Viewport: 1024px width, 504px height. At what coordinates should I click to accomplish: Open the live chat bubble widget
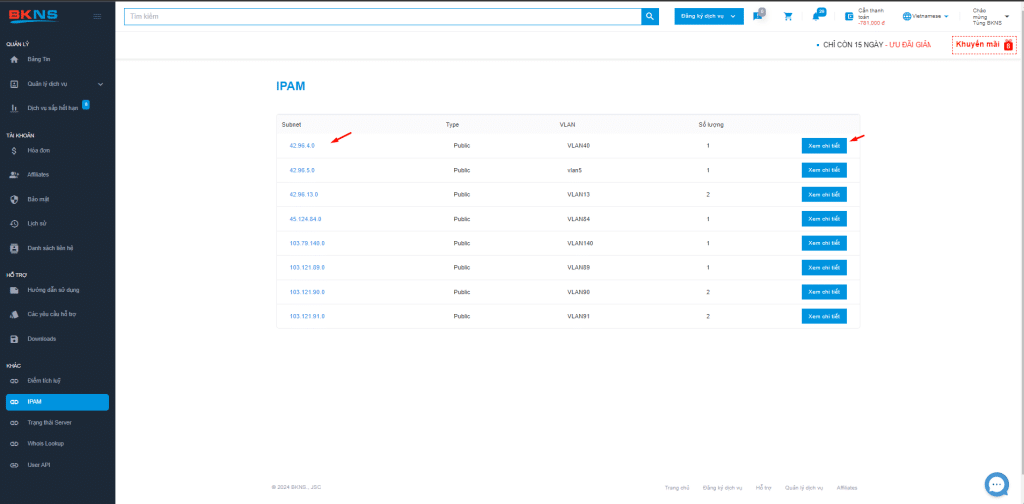[995, 484]
